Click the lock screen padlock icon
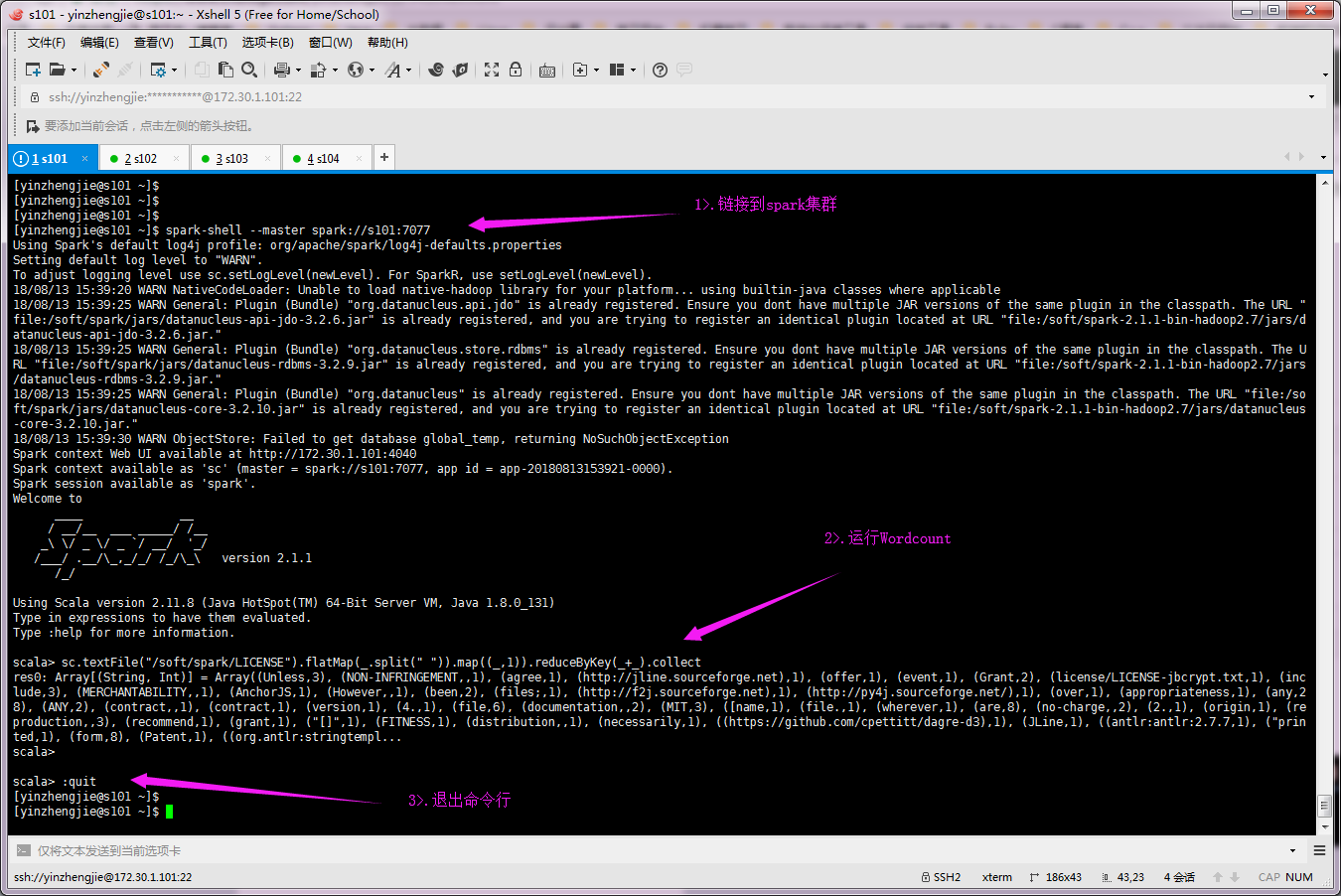The width and height of the screenshot is (1341, 896). coord(516,70)
